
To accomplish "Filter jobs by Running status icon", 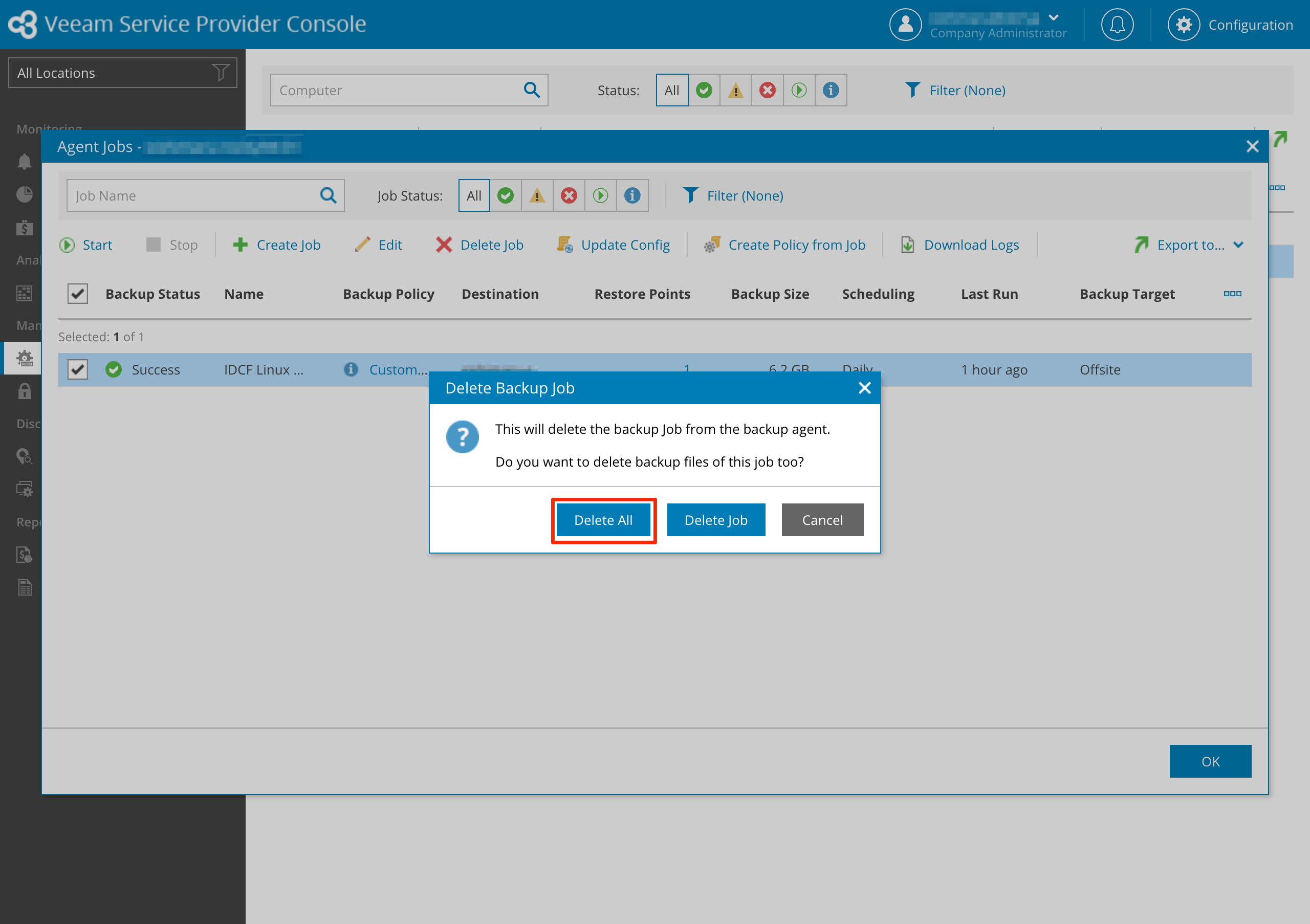I will point(600,195).
